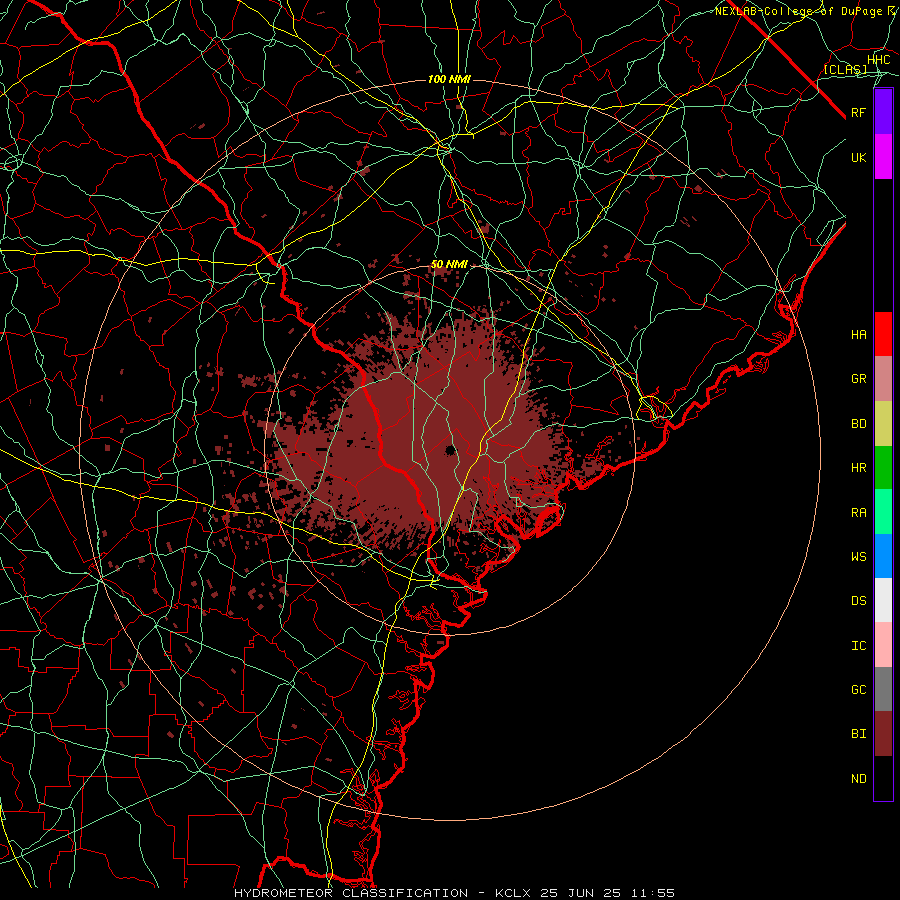Click the IC light pink legend swatch
This screenshot has height=900, width=900.
[883, 645]
